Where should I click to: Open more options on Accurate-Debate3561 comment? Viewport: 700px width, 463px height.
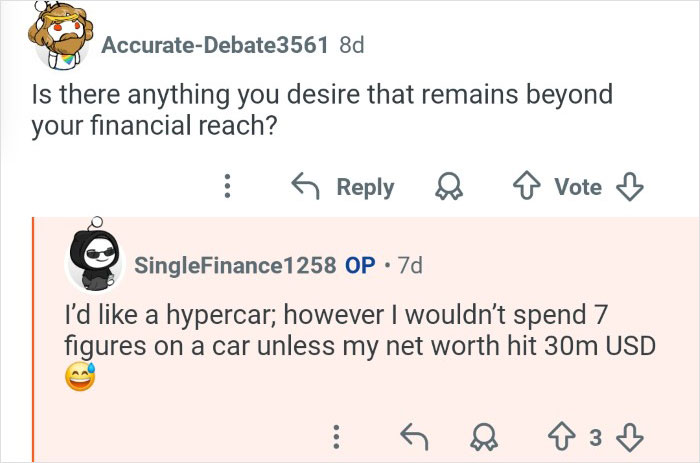tap(227, 186)
